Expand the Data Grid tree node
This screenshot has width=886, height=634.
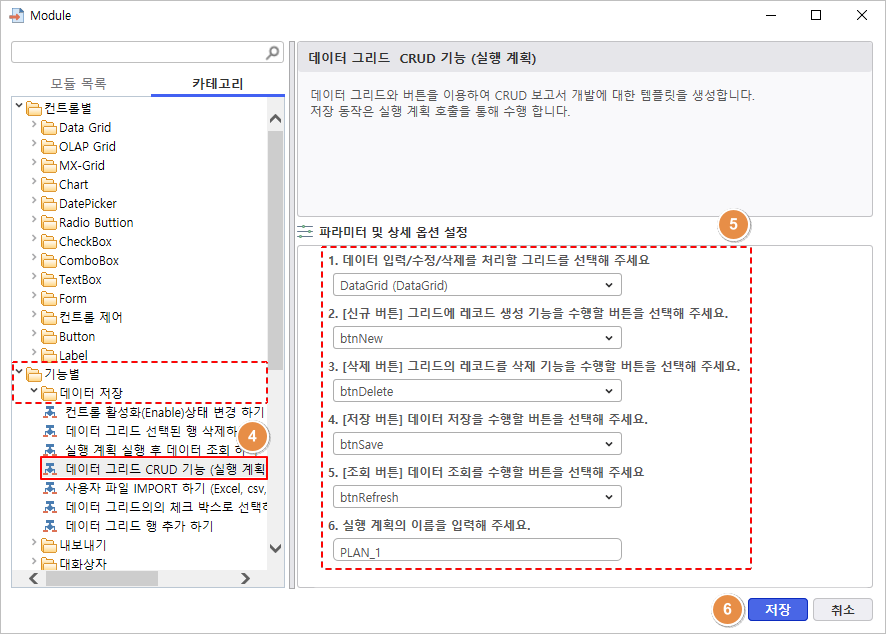click(34, 124)
